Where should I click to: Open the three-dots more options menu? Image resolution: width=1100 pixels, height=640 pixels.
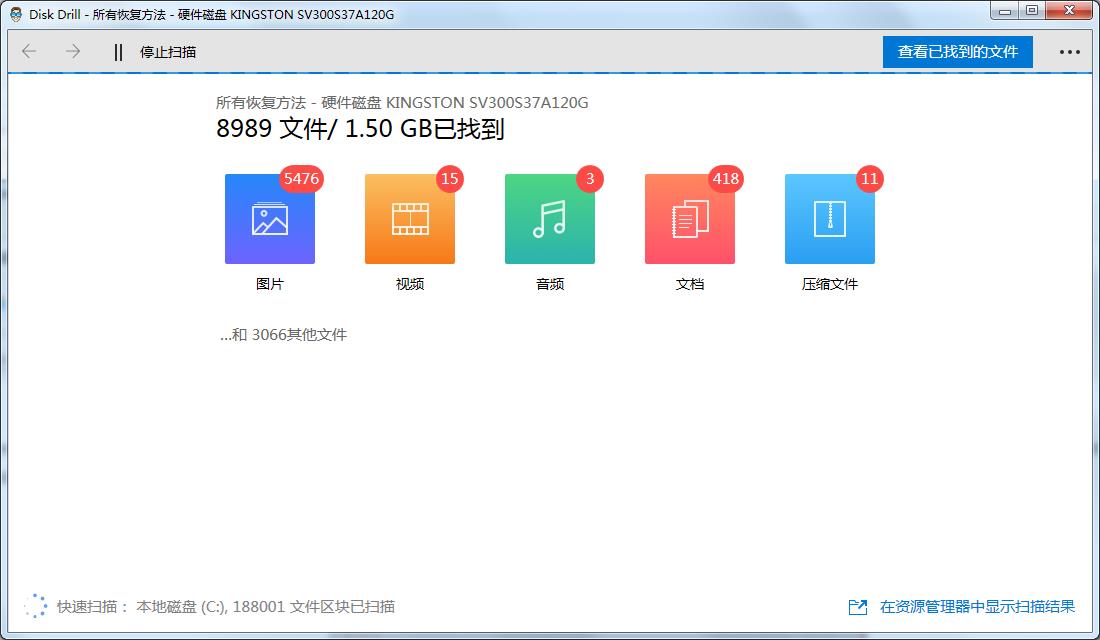click(1070, 52)
